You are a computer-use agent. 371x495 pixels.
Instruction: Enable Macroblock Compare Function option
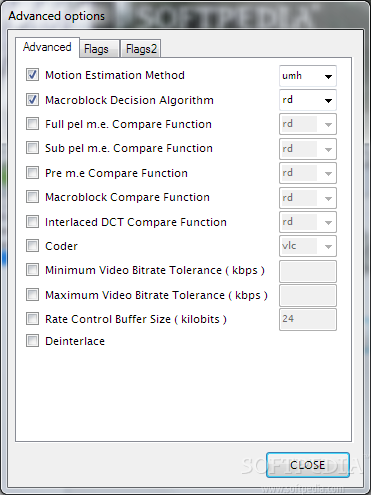tap(32, 197)
